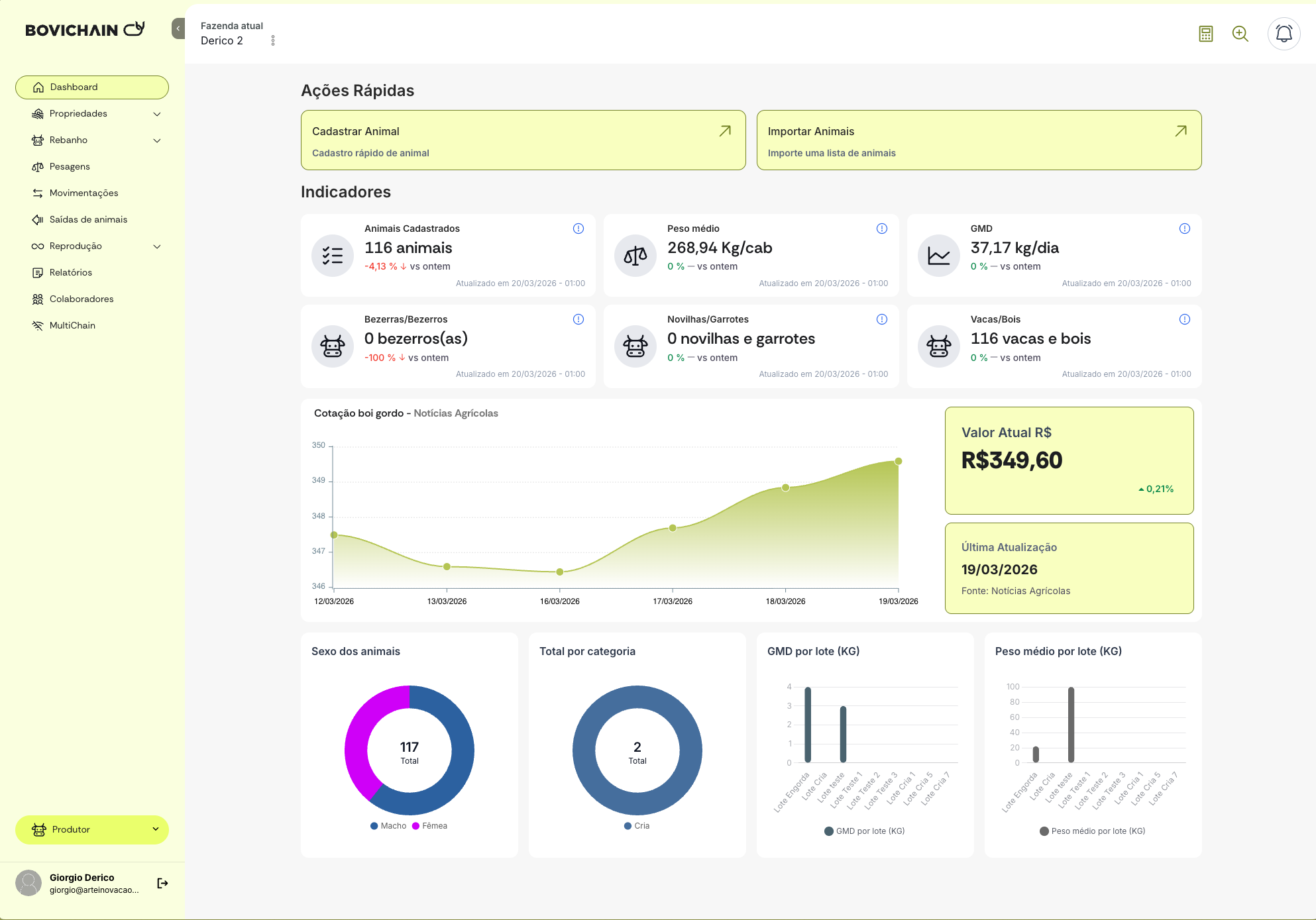Open Saídas de animais in the sidebar

(x=92, y=220)
